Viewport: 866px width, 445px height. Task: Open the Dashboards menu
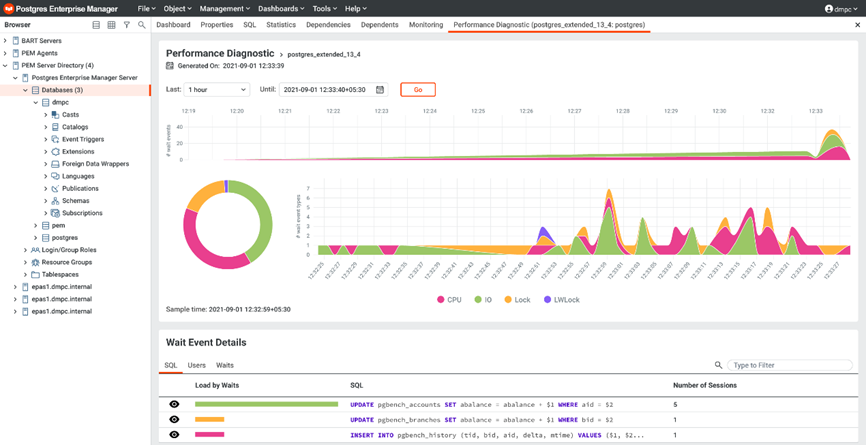281,9
